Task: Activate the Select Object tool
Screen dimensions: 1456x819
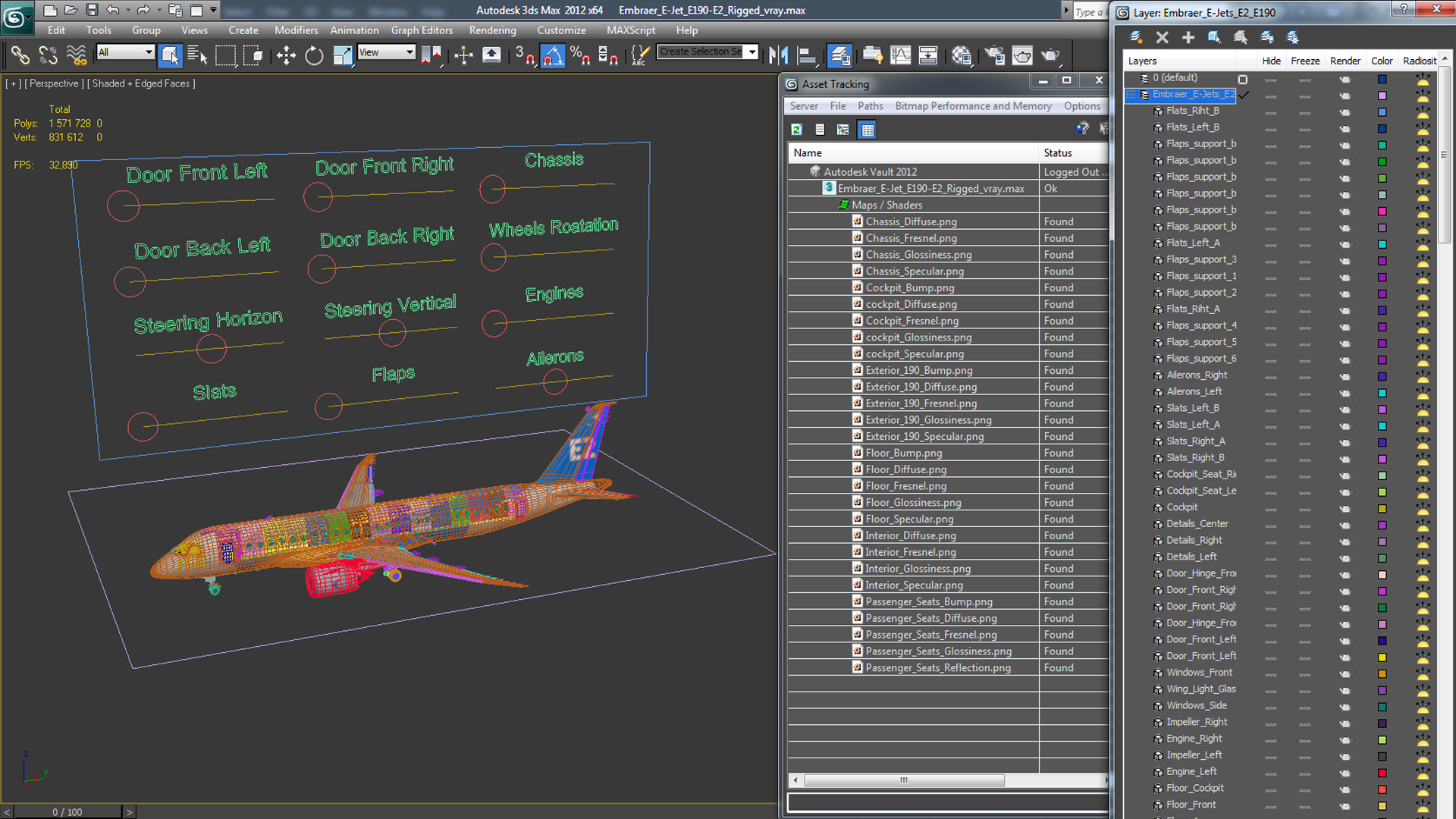Action: (x=170, y=55)
